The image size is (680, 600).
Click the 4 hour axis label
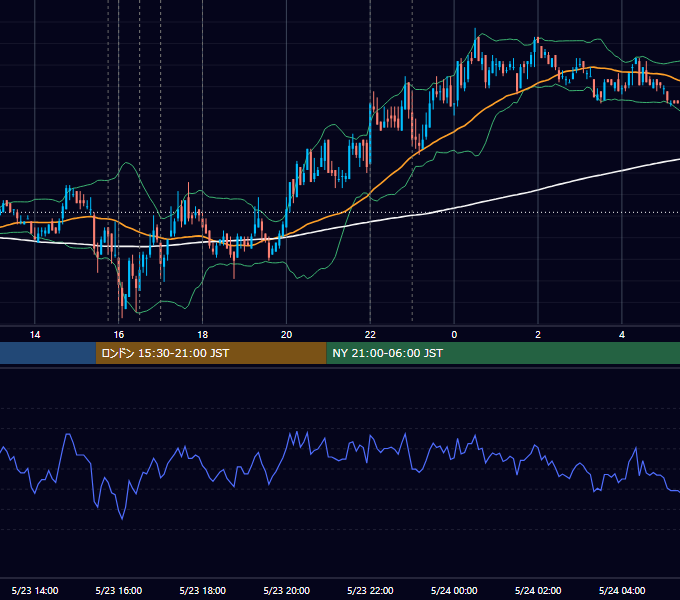click(622, 335)
